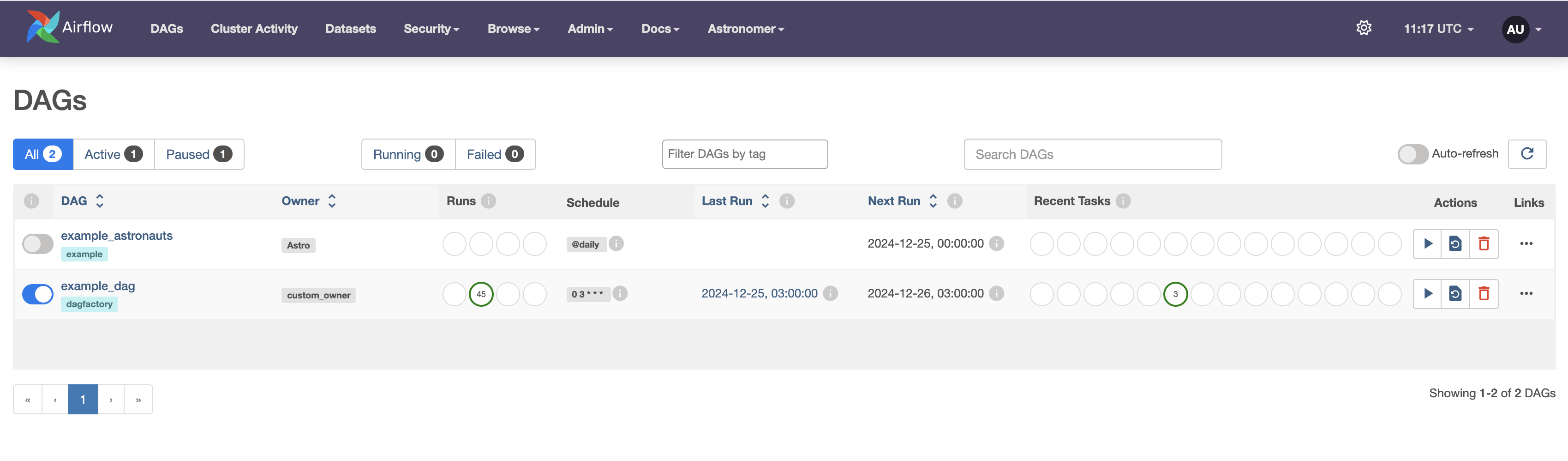
Task: Pause the example_dag toggle switch
Action: (38, 294)
